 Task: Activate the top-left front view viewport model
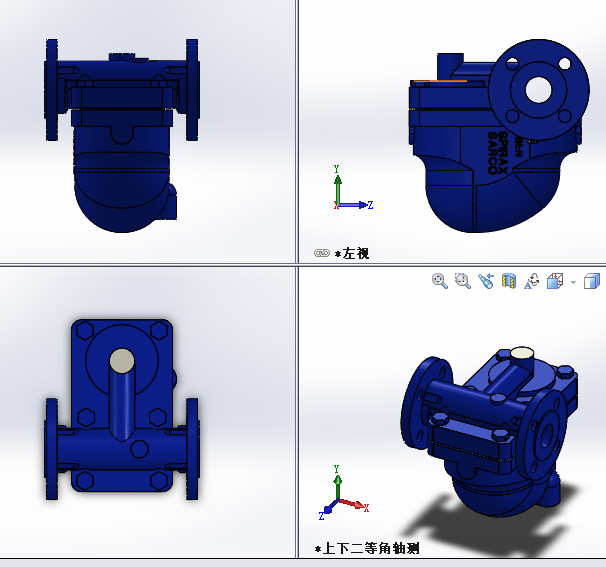tap(122, 135)
